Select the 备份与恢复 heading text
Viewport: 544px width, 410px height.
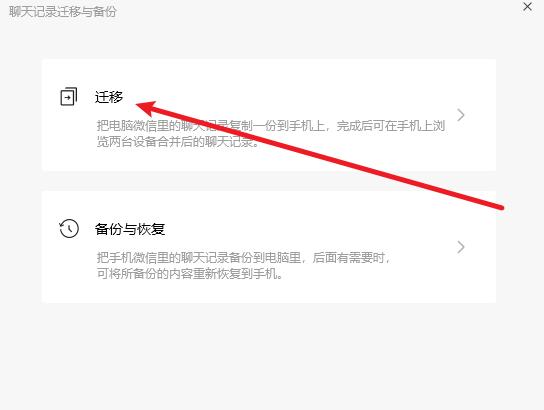click(130, 229)
